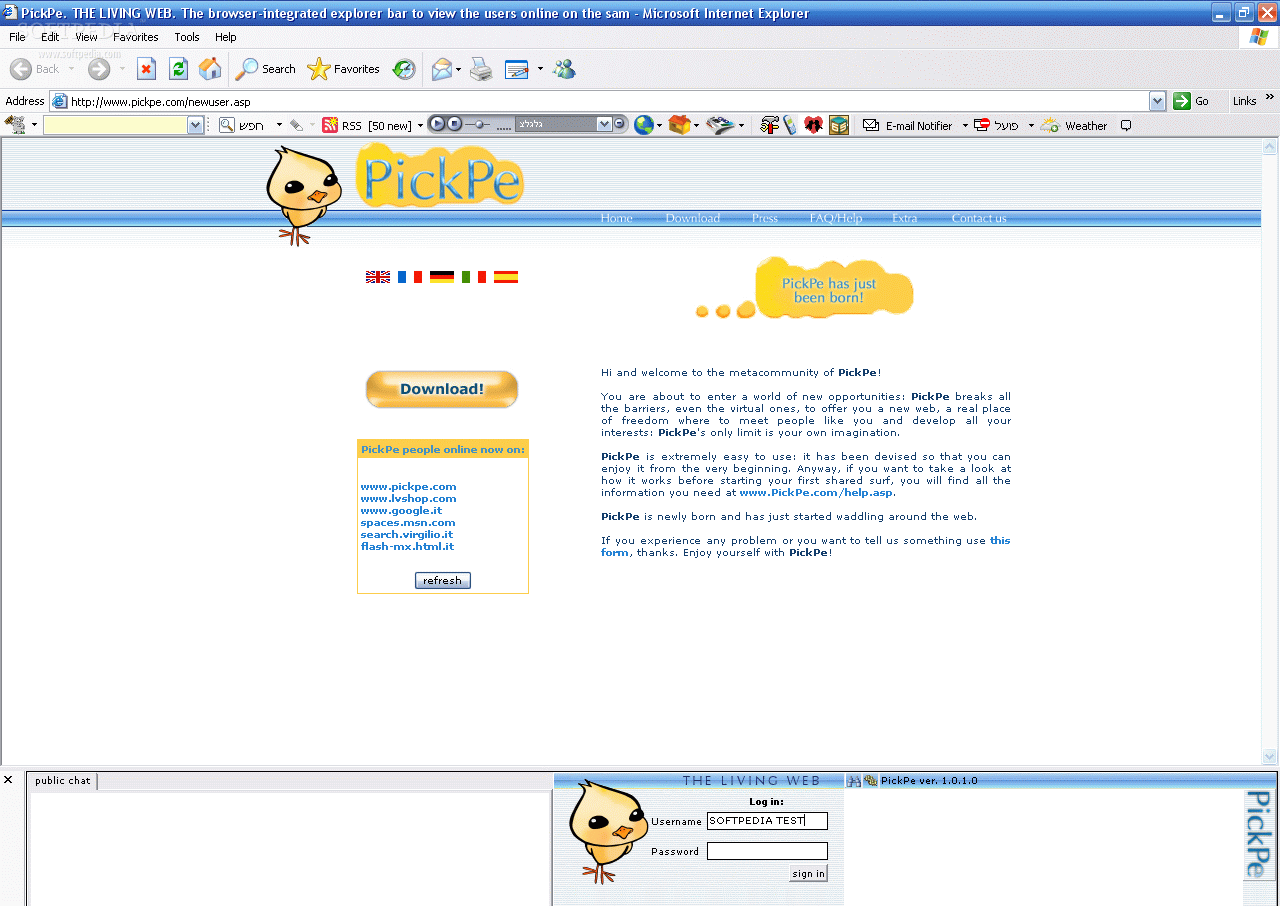Click the hammer tools toolbar icon
This screenshot has height=906, width=1280.
769,125
